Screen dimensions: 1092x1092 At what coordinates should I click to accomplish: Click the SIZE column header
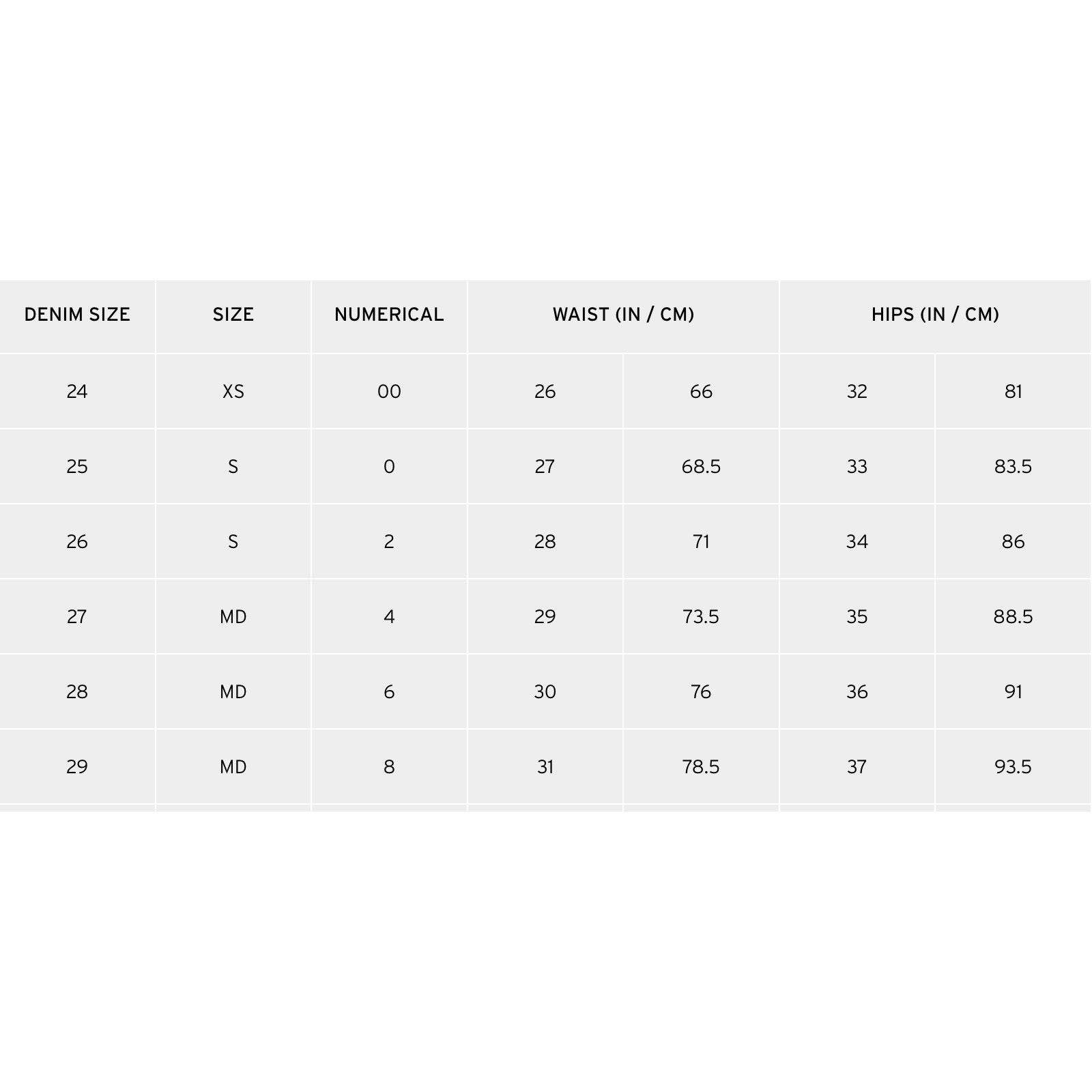coord(233,315)
